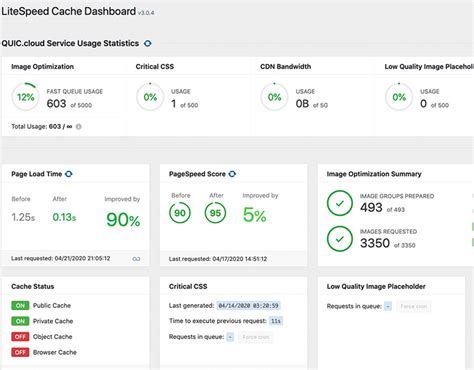Click Images Requested checkmark circle
The height and width of the screenshot is (370, 474).
pos(340,239)
